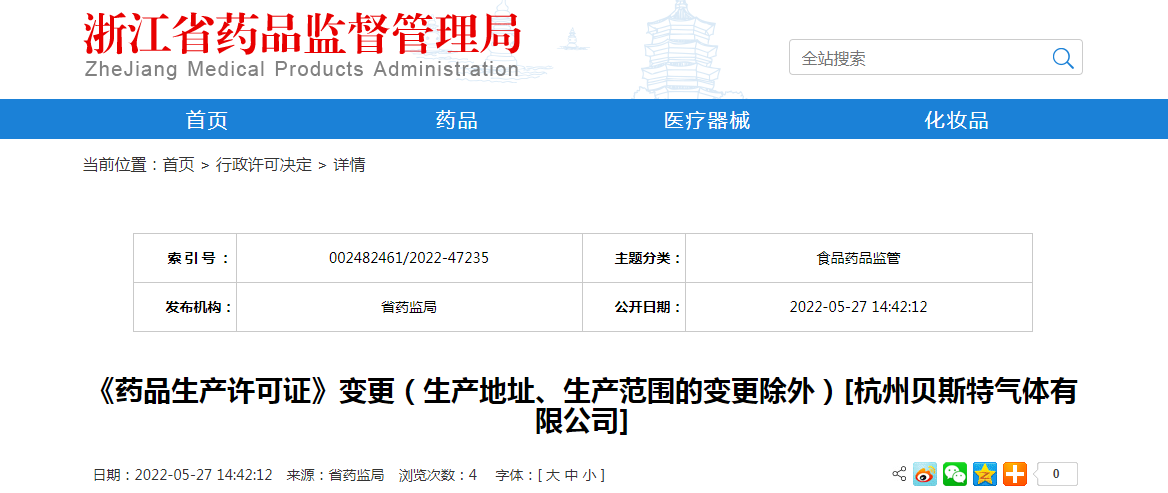
Task: Share to WeChat icon
Action: click(x=955, y=474)
